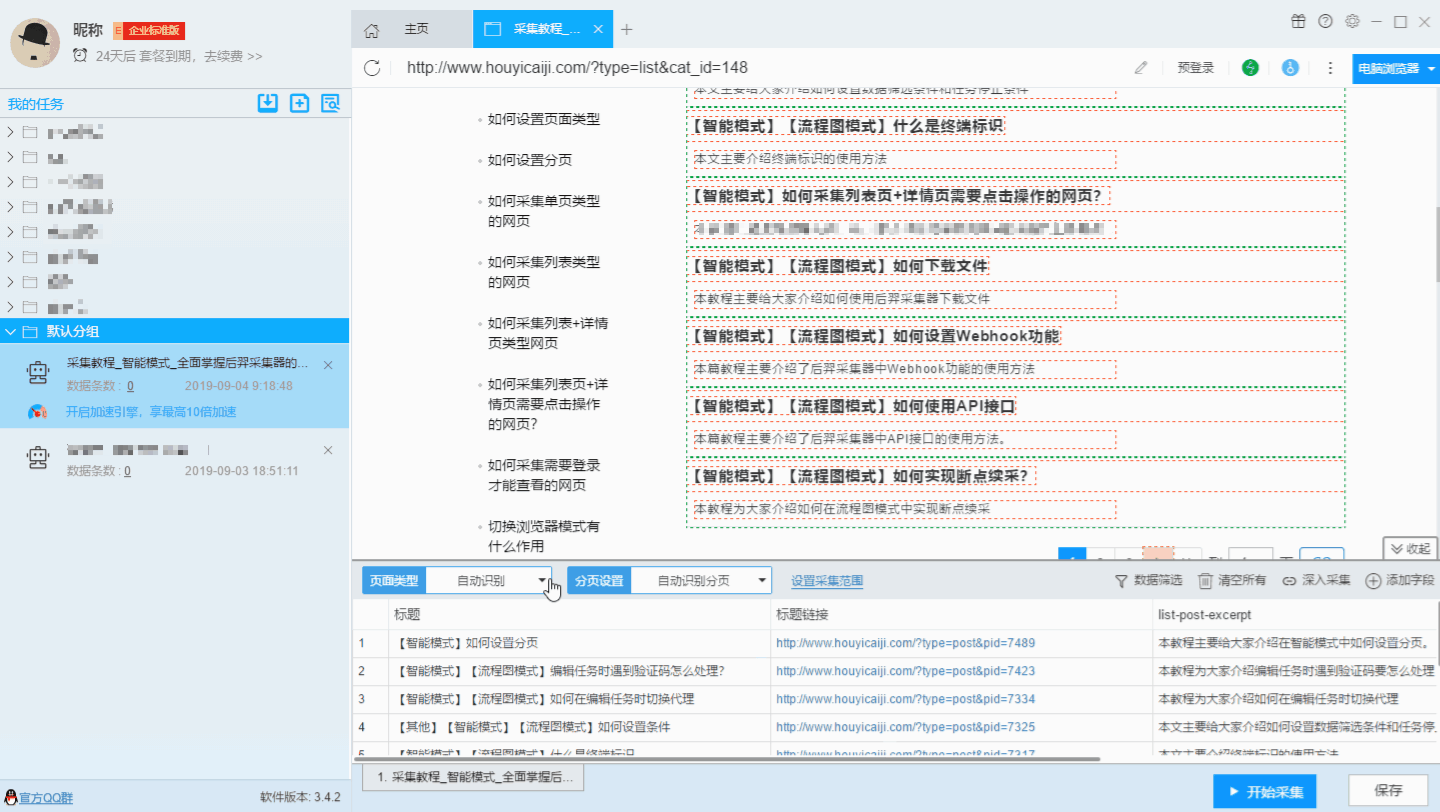Screen dimensions: 1440x812
Task: Open link ending pid=7334
Action: (905, 699)
